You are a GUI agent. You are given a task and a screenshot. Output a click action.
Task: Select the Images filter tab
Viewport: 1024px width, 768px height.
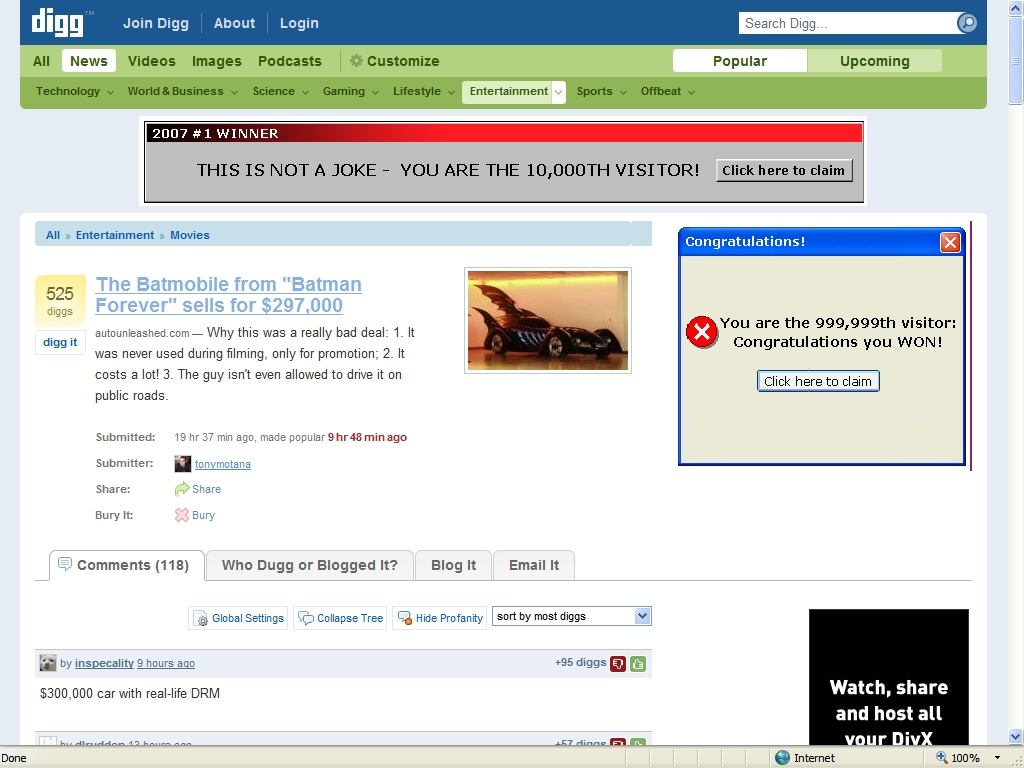pos(217,61)
